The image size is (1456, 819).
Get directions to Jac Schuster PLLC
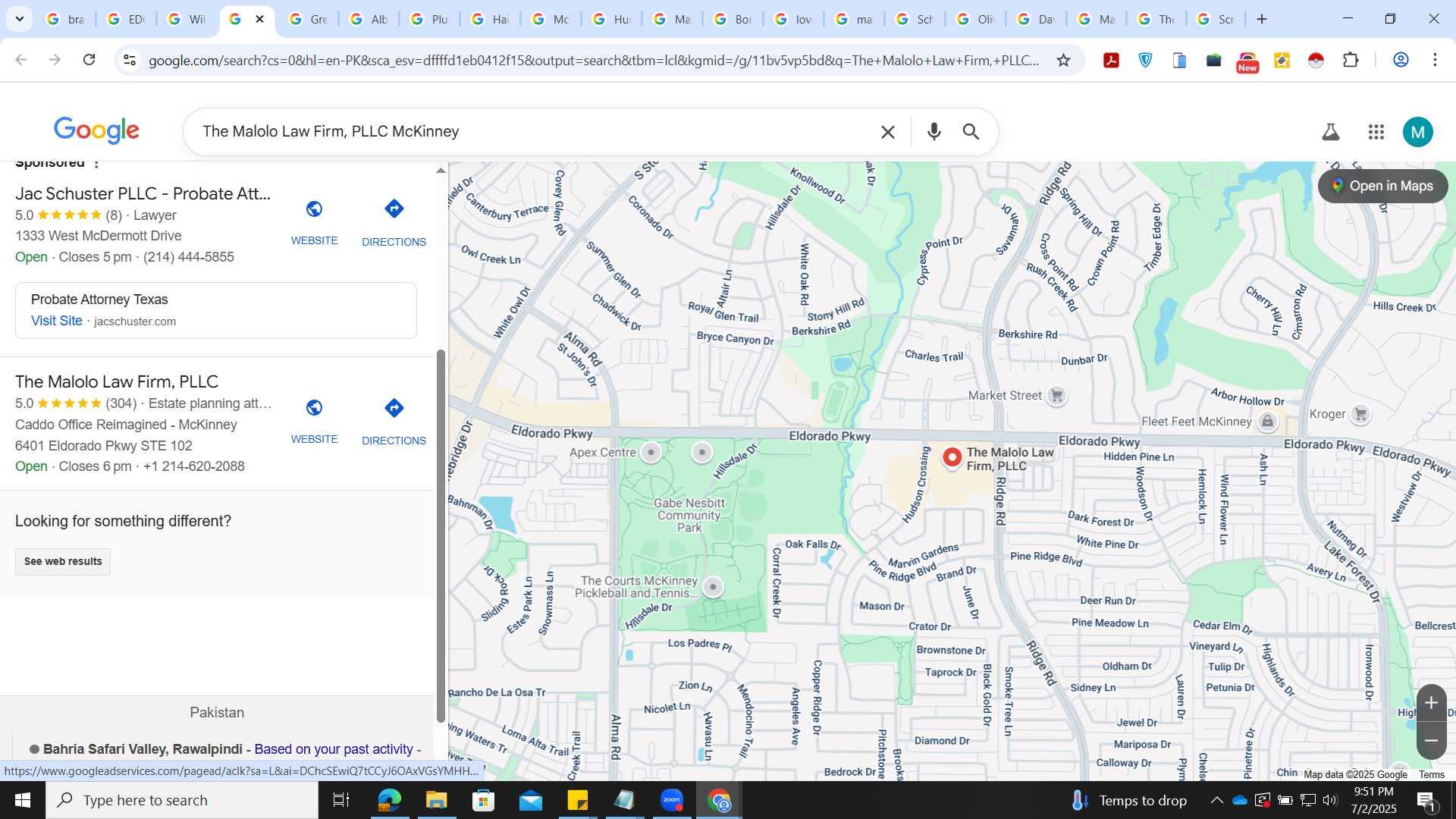(394, 209)
